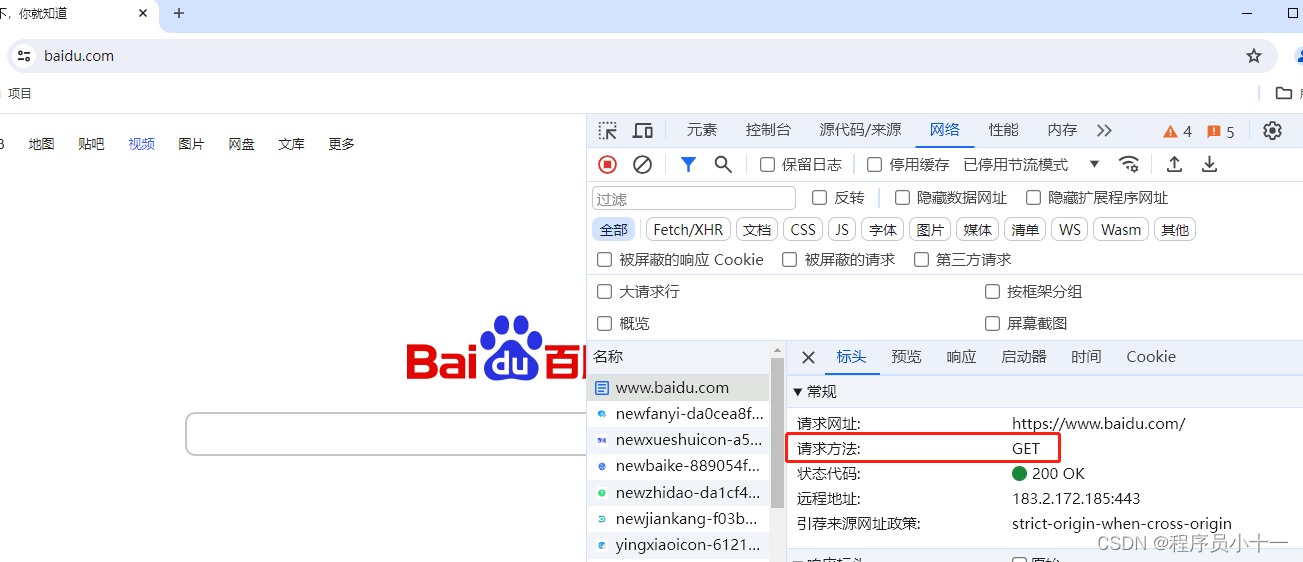Open the 贴吧 link on Baidu page
The width and height of the screenshot is (1303, 562).
pyautogui.click(x=91, y=144)
